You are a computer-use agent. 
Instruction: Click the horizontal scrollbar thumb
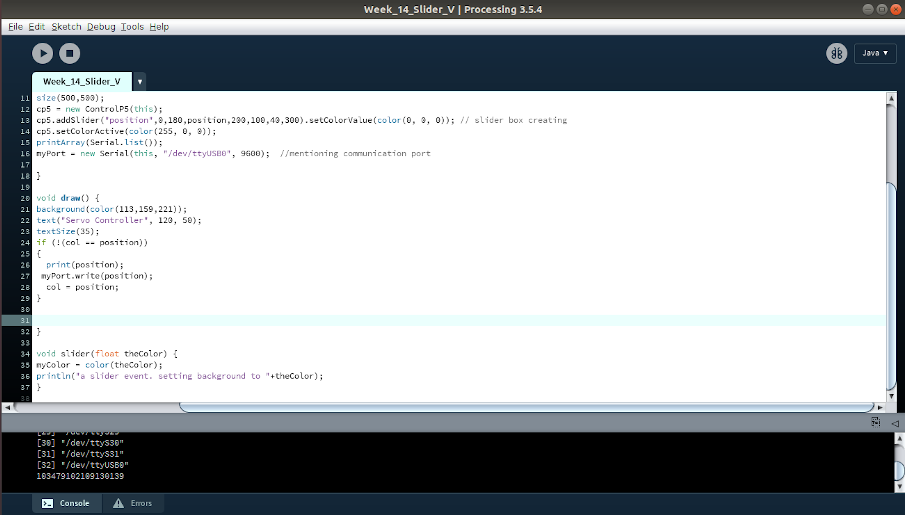coord(526,407)
